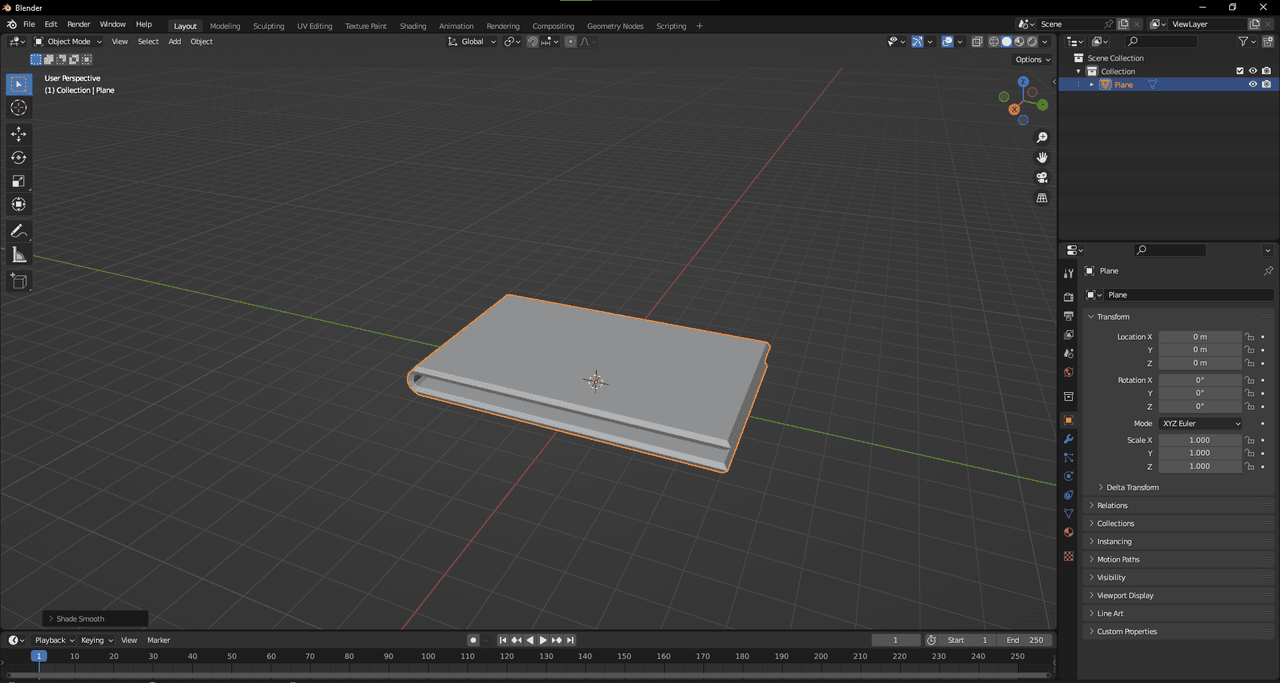Image resolution: width=1280 pixels, height=683 pixels.
Task: Select the Measure tool
Action: click(18, 255)
